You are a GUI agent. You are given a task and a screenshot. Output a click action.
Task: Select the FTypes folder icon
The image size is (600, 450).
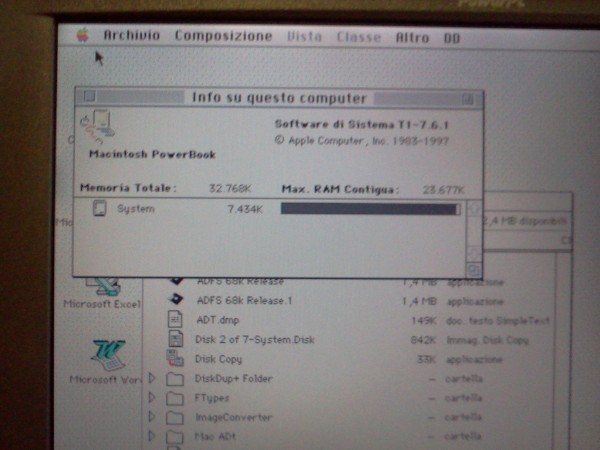pyautogui.click(x=175, y=398)
